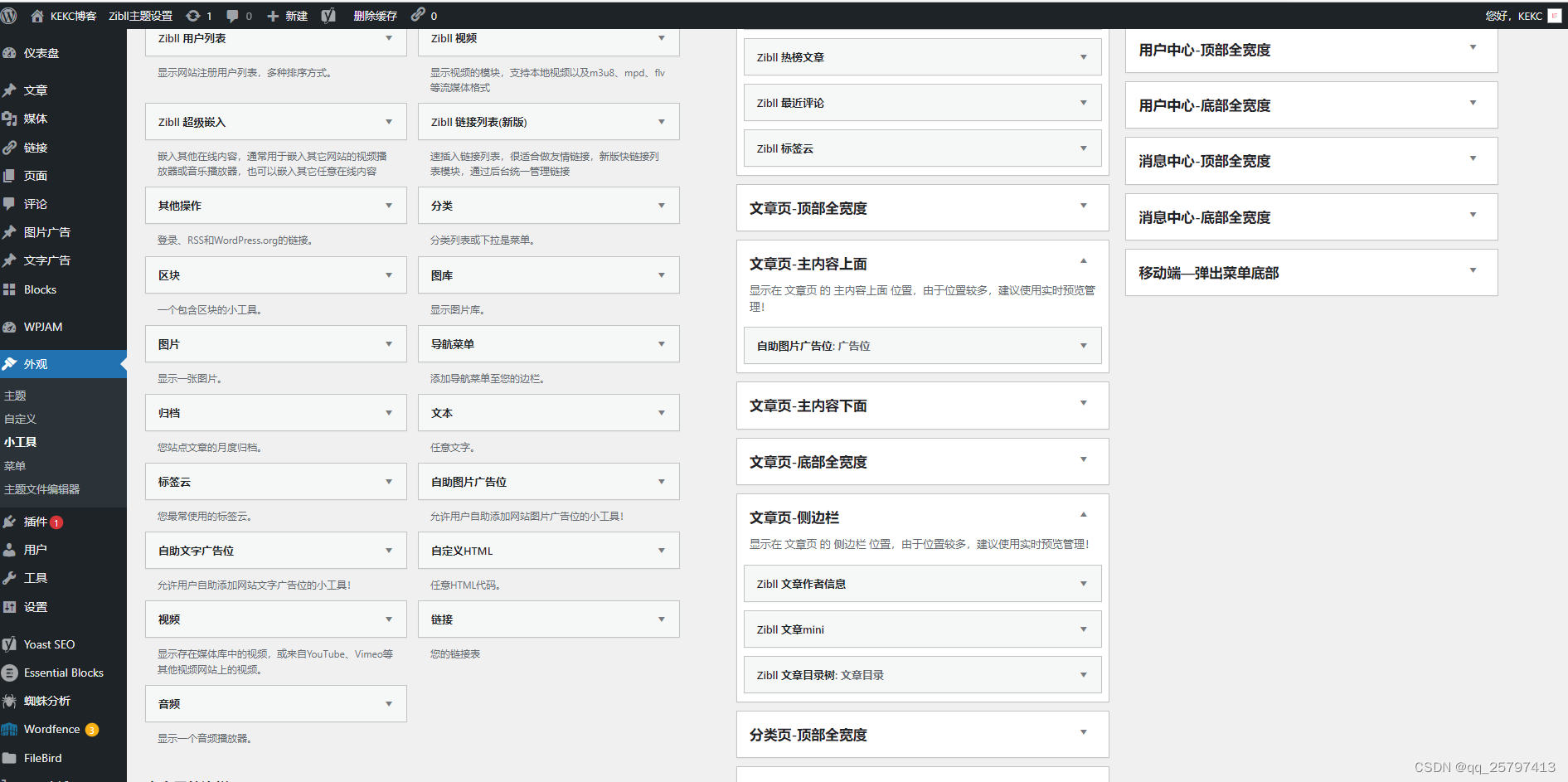Select the 小工具 submenu item
1568x782 pixels.
(x=21, y=442)
